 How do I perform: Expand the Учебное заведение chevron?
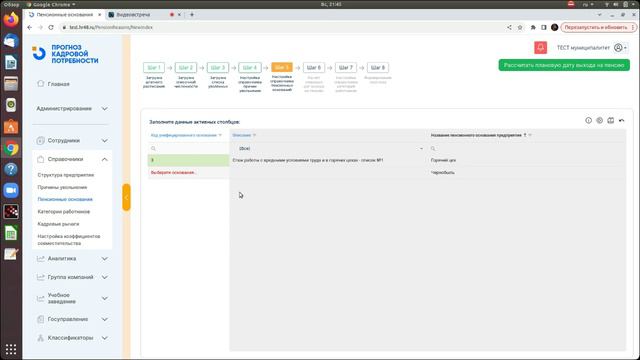[104, 298]
